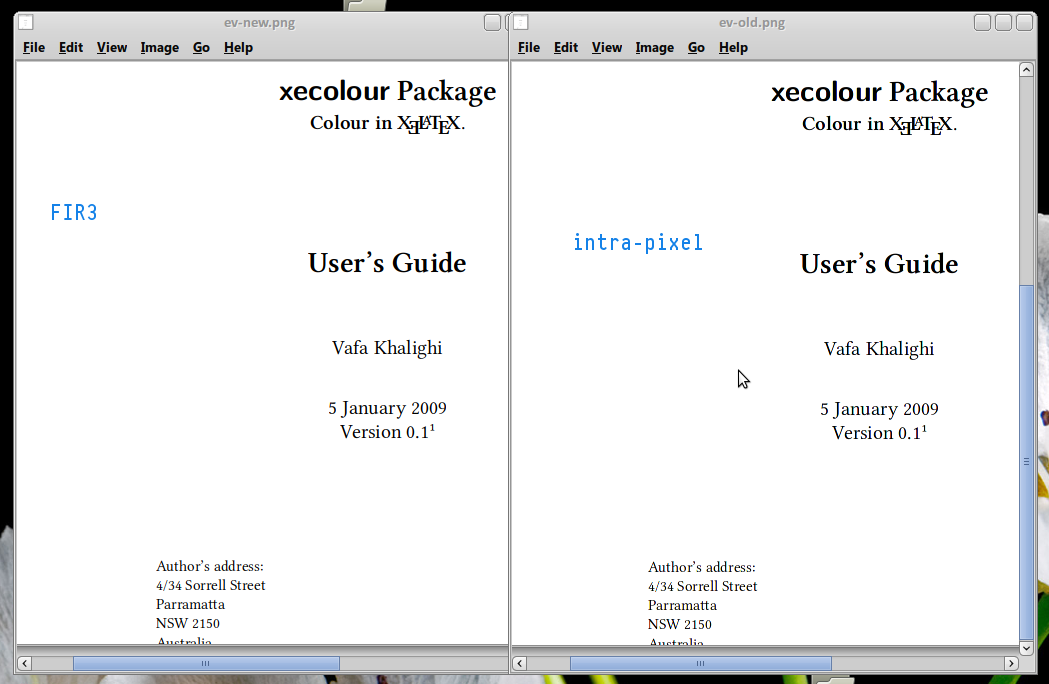1049x684 pixels.
Task: Open View menu in ev-new.png window
Action: (112, 47)
